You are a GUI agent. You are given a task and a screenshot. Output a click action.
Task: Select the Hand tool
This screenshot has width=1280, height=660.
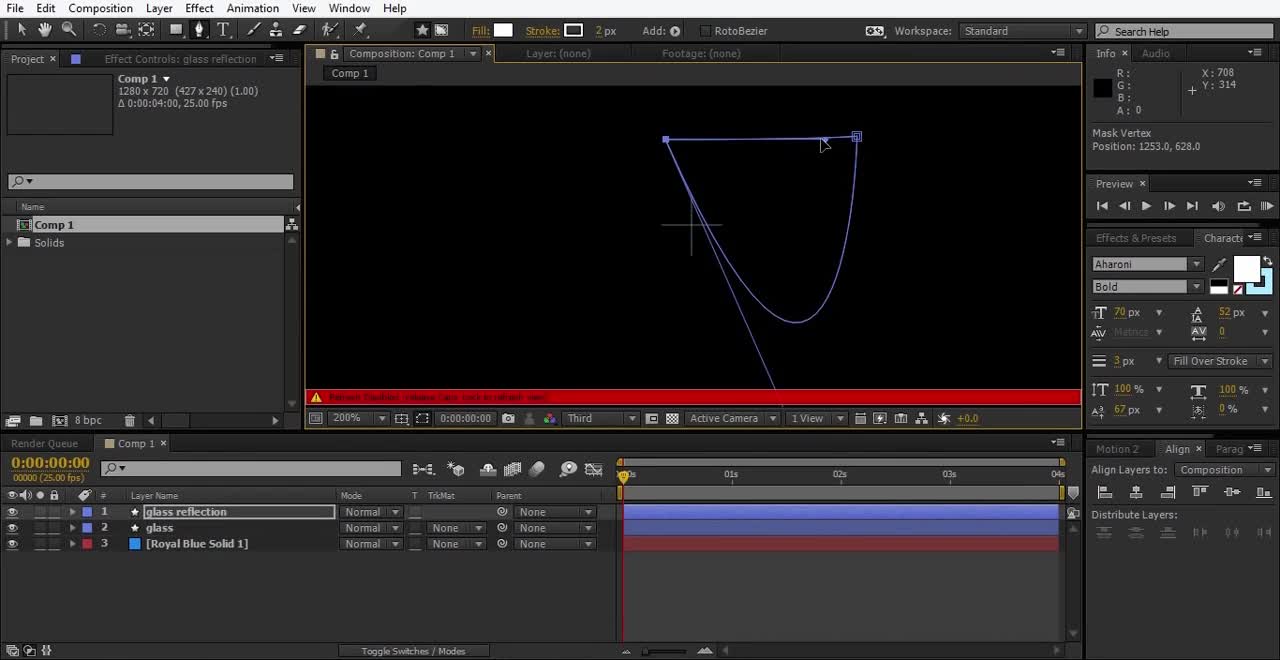pos(45,30)
